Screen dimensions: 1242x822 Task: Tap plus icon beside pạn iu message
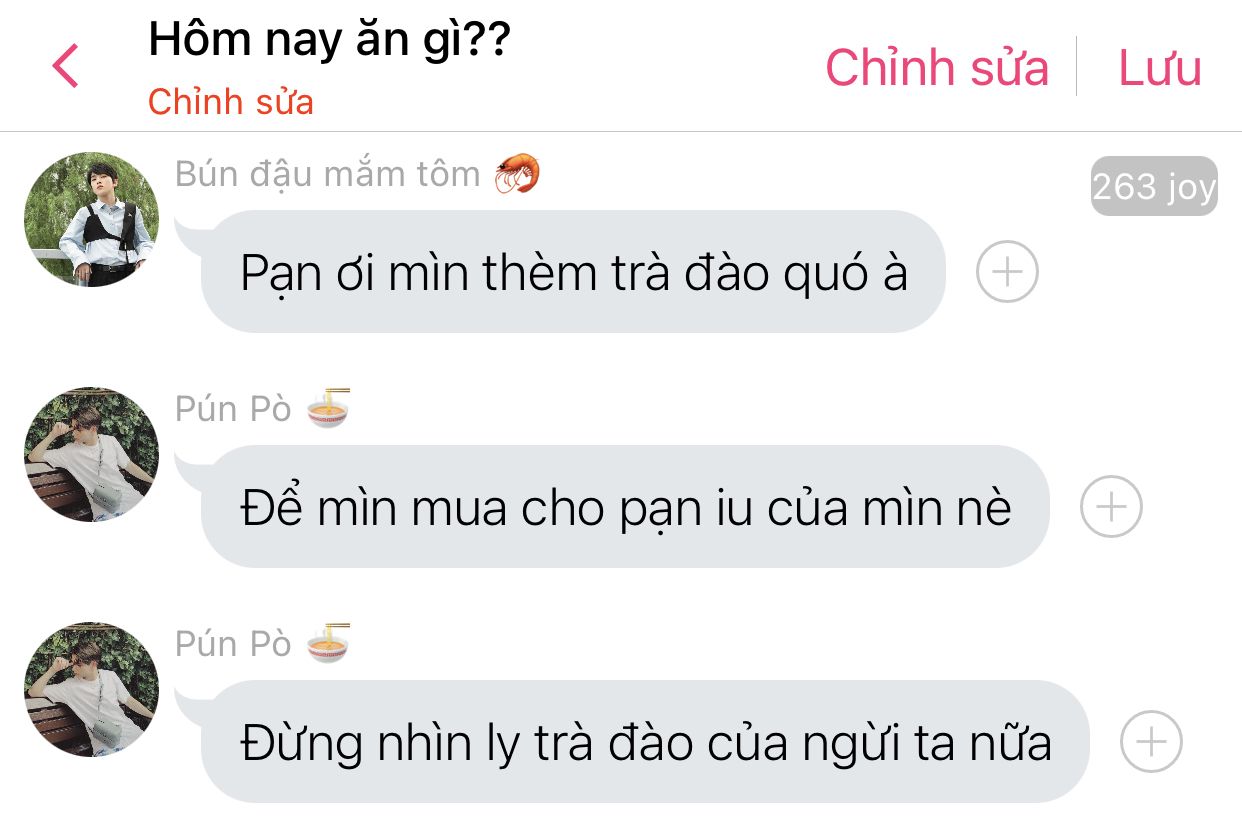[x=1111, y=507]
